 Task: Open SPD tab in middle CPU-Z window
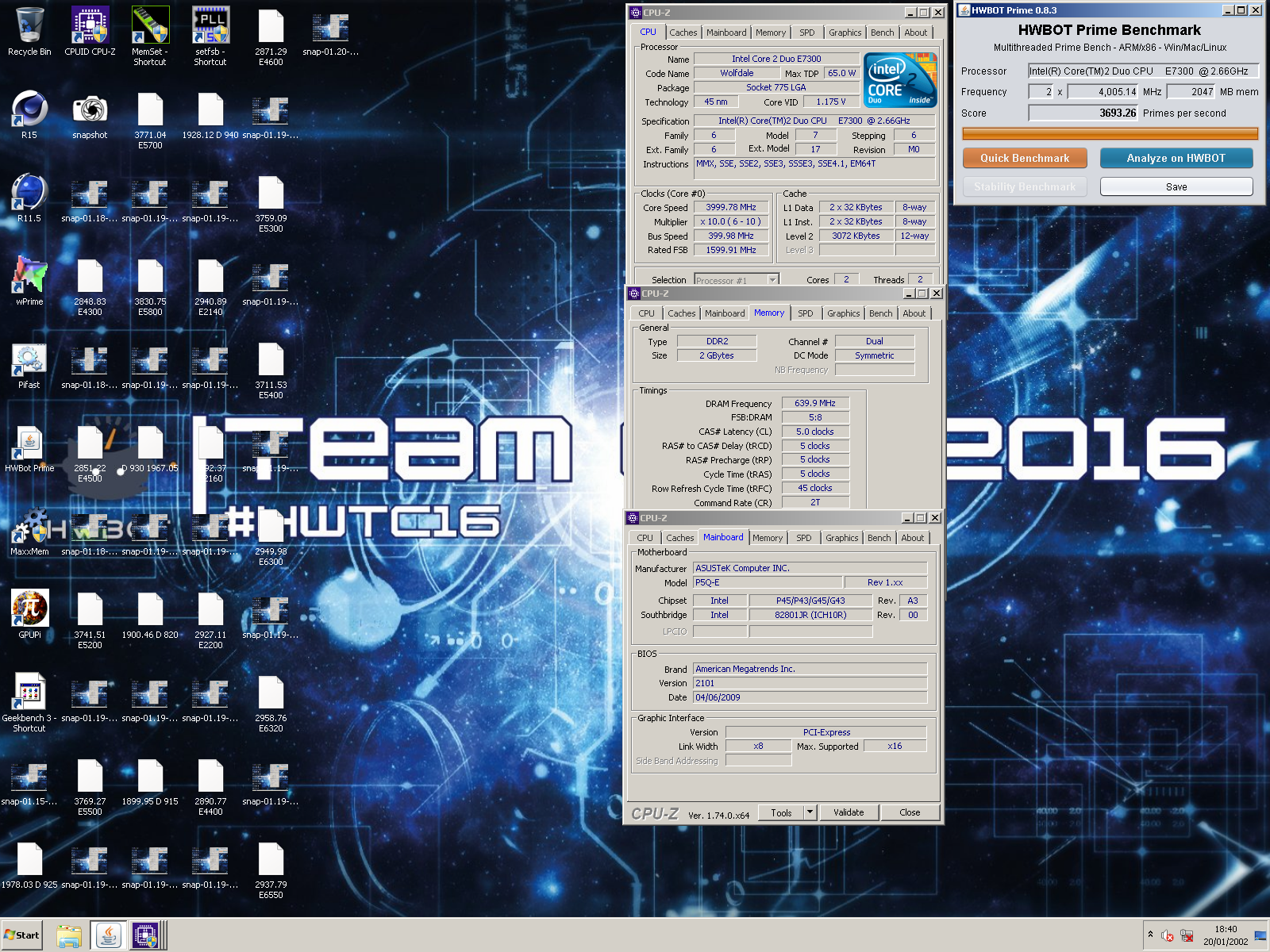click(x=805, y=313)
